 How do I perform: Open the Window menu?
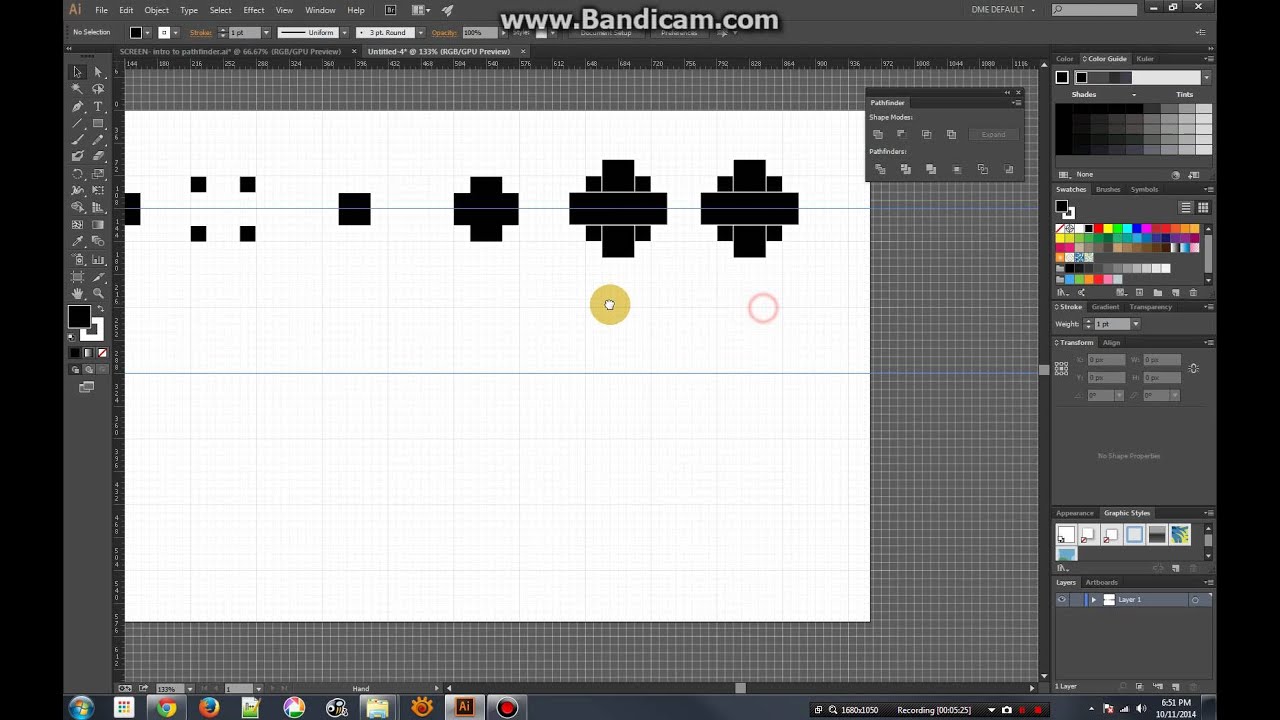320,10
